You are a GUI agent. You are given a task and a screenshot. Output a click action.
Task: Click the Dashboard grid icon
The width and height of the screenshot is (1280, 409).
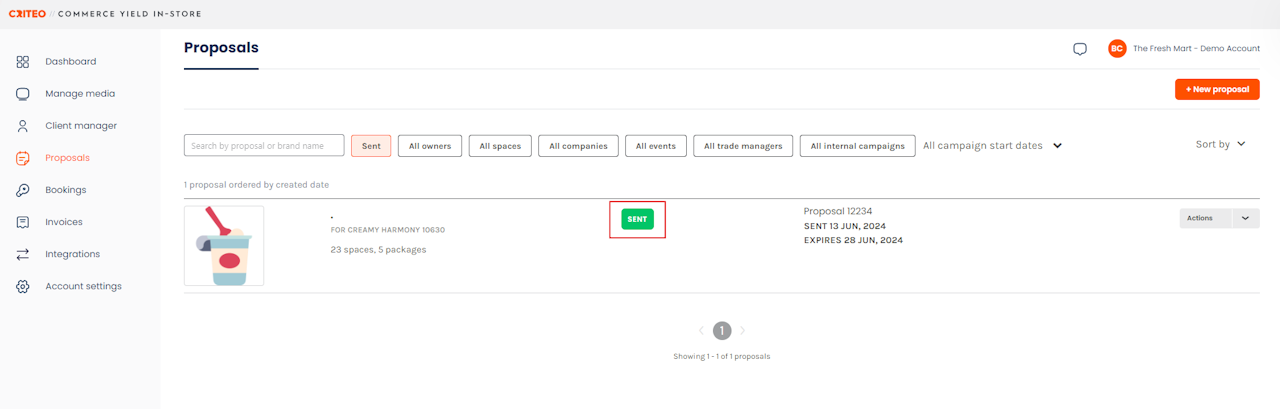point(23,62)
